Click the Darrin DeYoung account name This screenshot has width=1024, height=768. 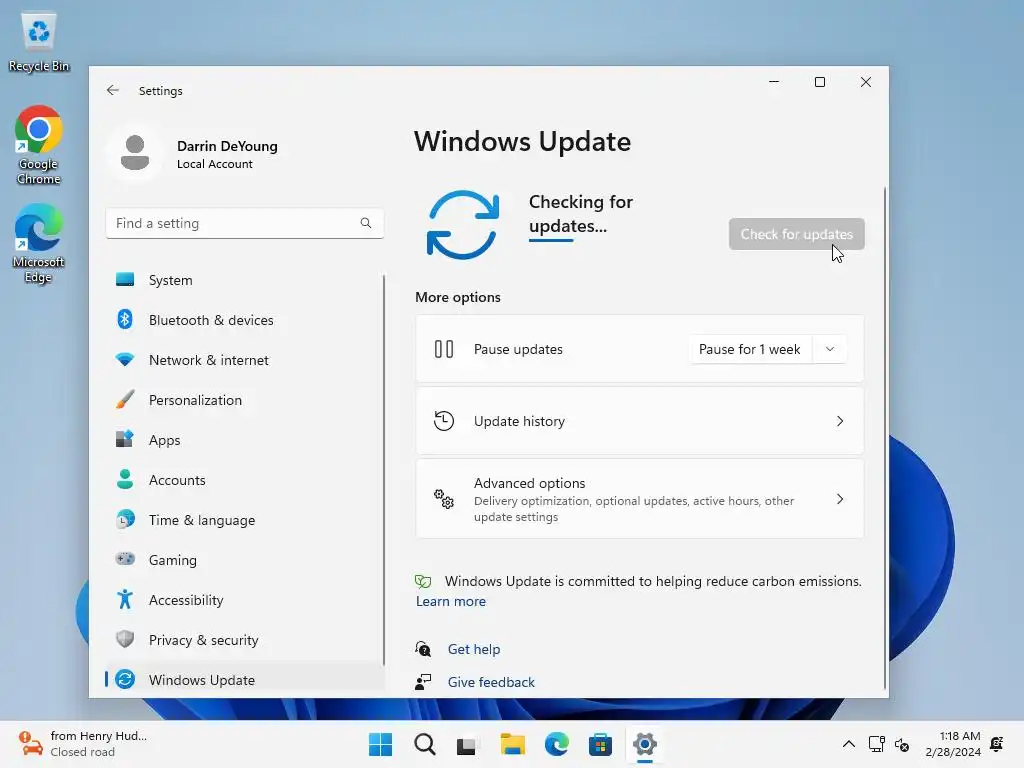coord(227,146)
